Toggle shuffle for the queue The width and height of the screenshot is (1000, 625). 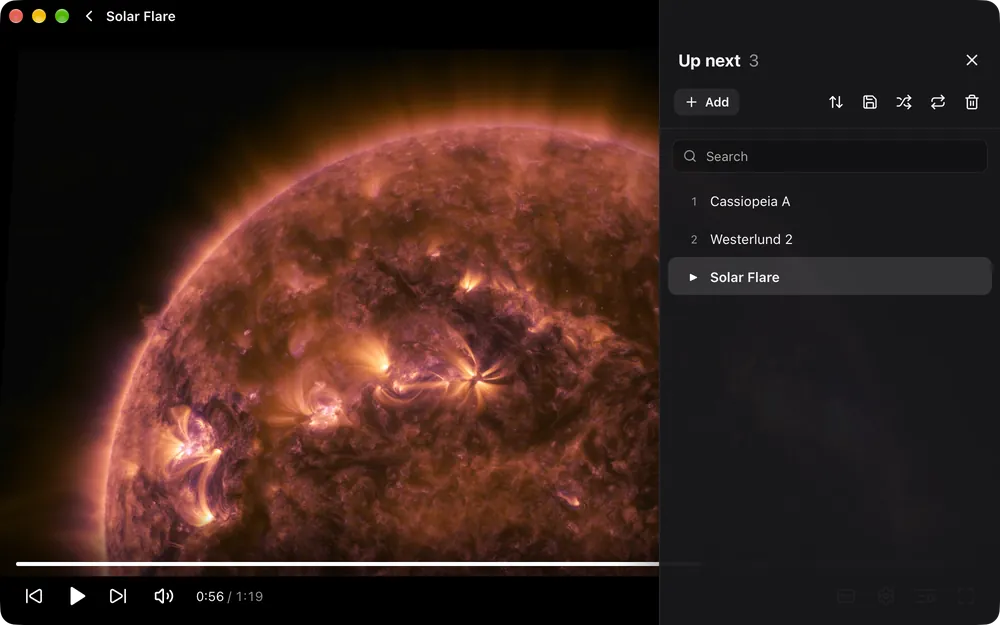point(904,102)
